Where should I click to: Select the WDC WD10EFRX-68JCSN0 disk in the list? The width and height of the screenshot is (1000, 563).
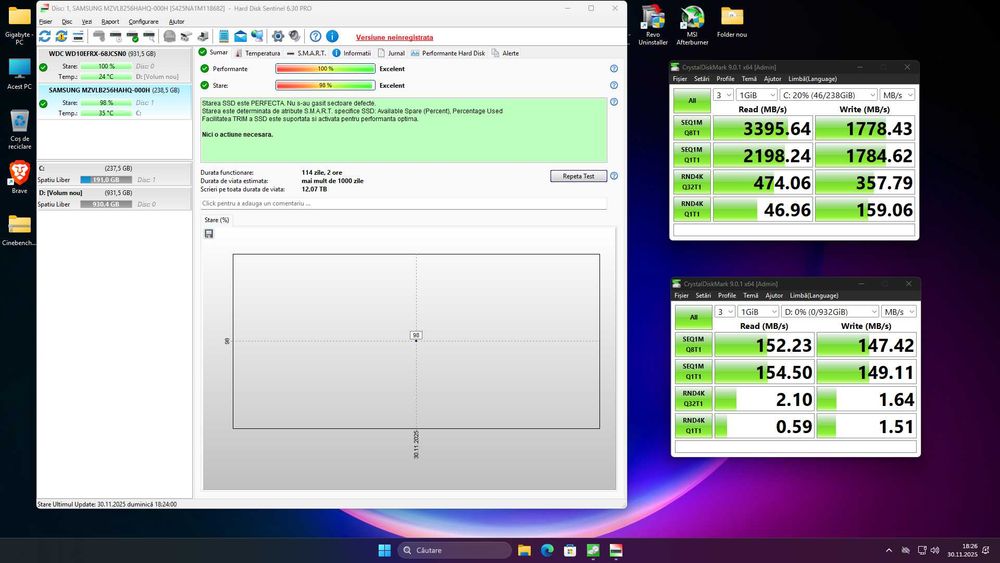[x=114, y=65]
